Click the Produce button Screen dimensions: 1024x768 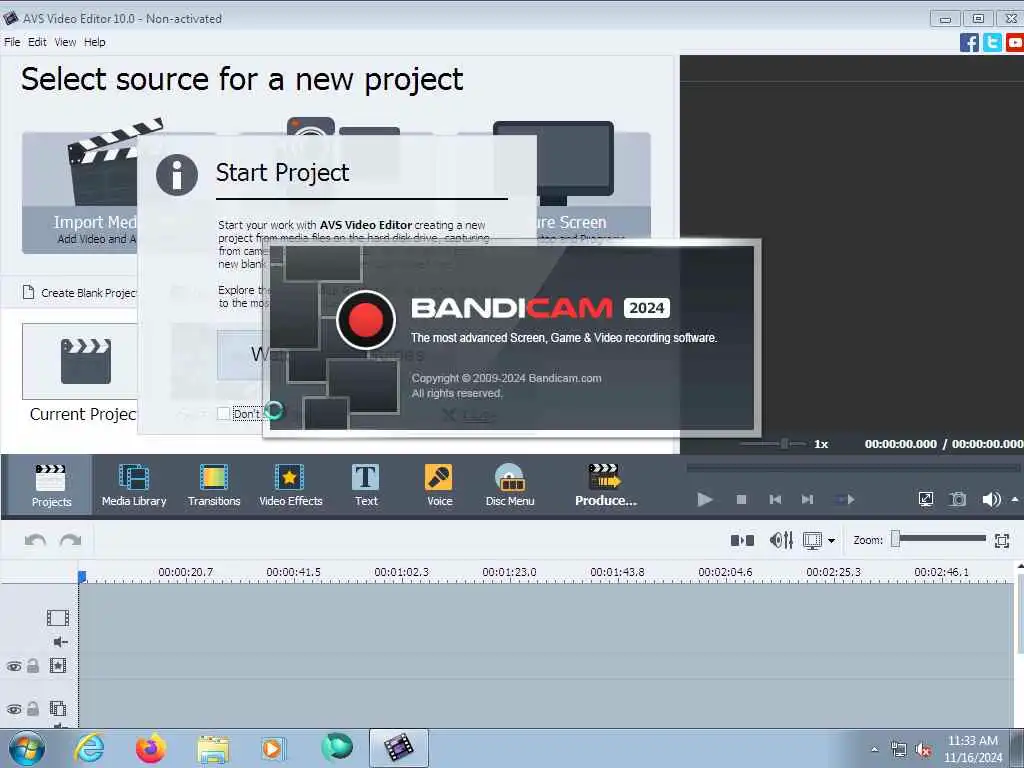click(605, 486)
